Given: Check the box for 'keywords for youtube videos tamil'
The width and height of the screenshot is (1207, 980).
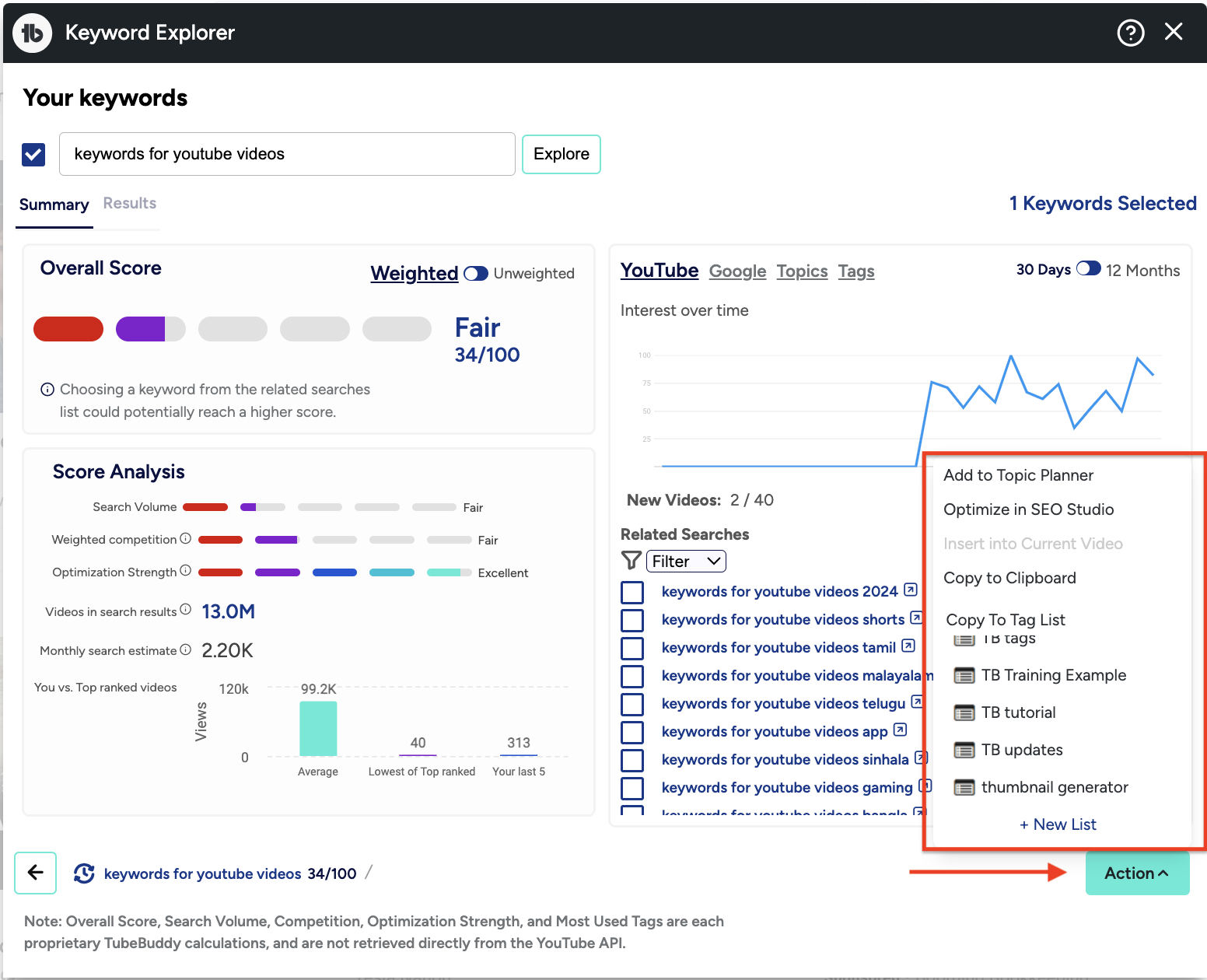Looking at the screenshot, I should pyautogui.click(x=632, y=649).
